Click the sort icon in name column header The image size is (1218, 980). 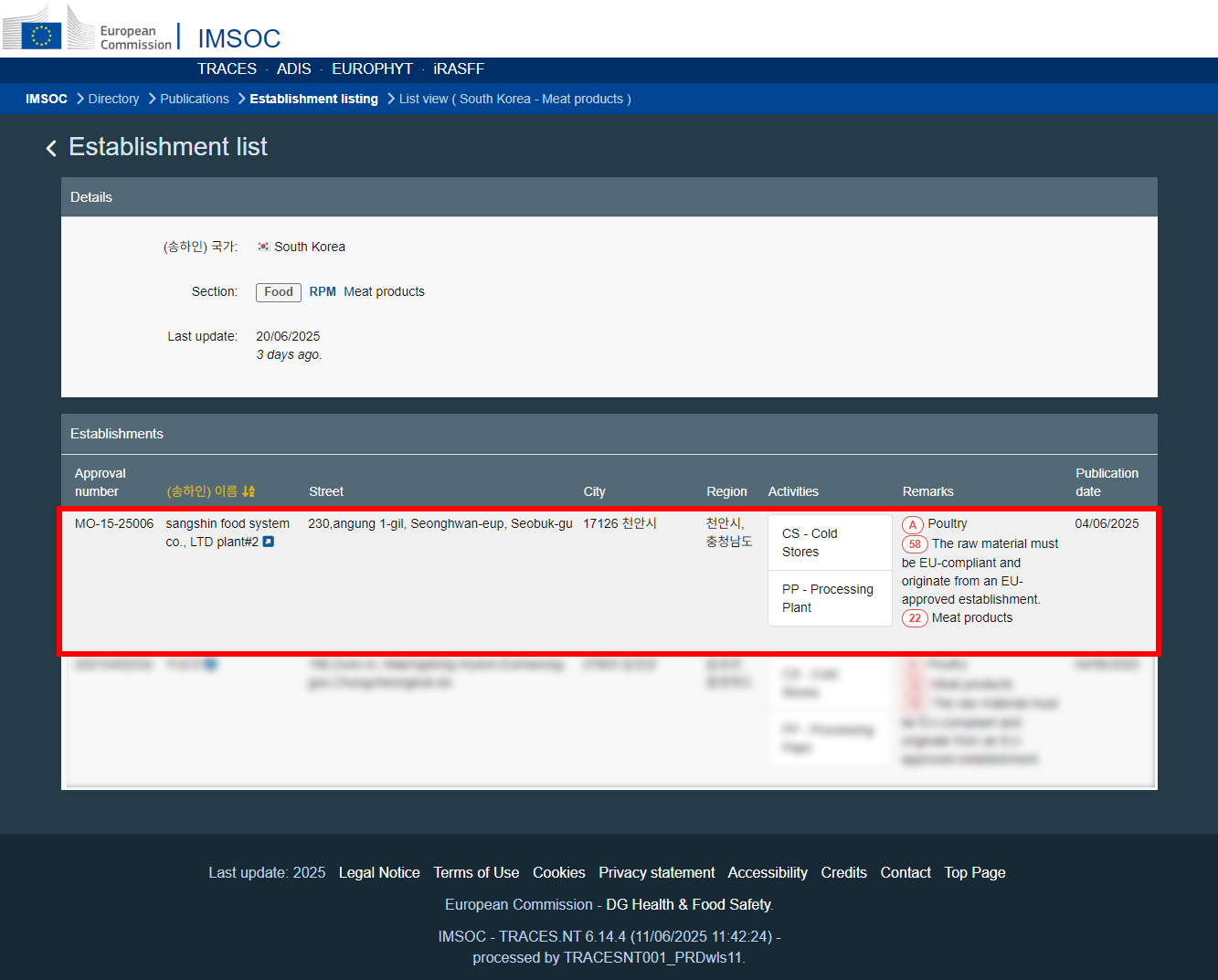click(x=249, y=491)
